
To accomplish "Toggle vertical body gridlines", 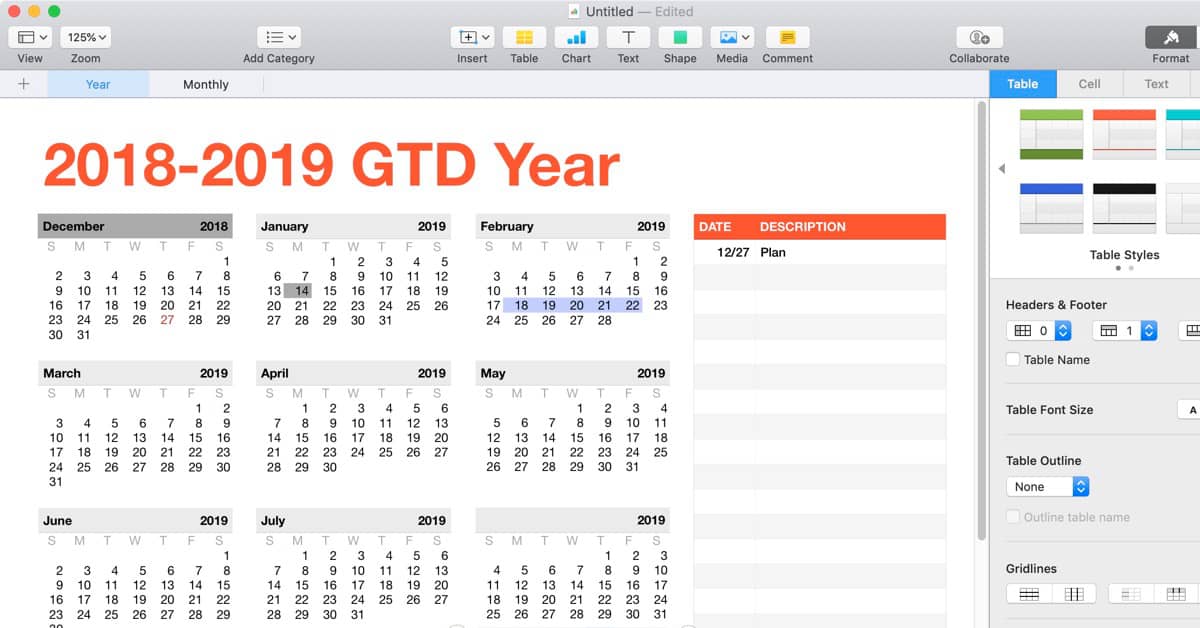I will coord(1074,594).
